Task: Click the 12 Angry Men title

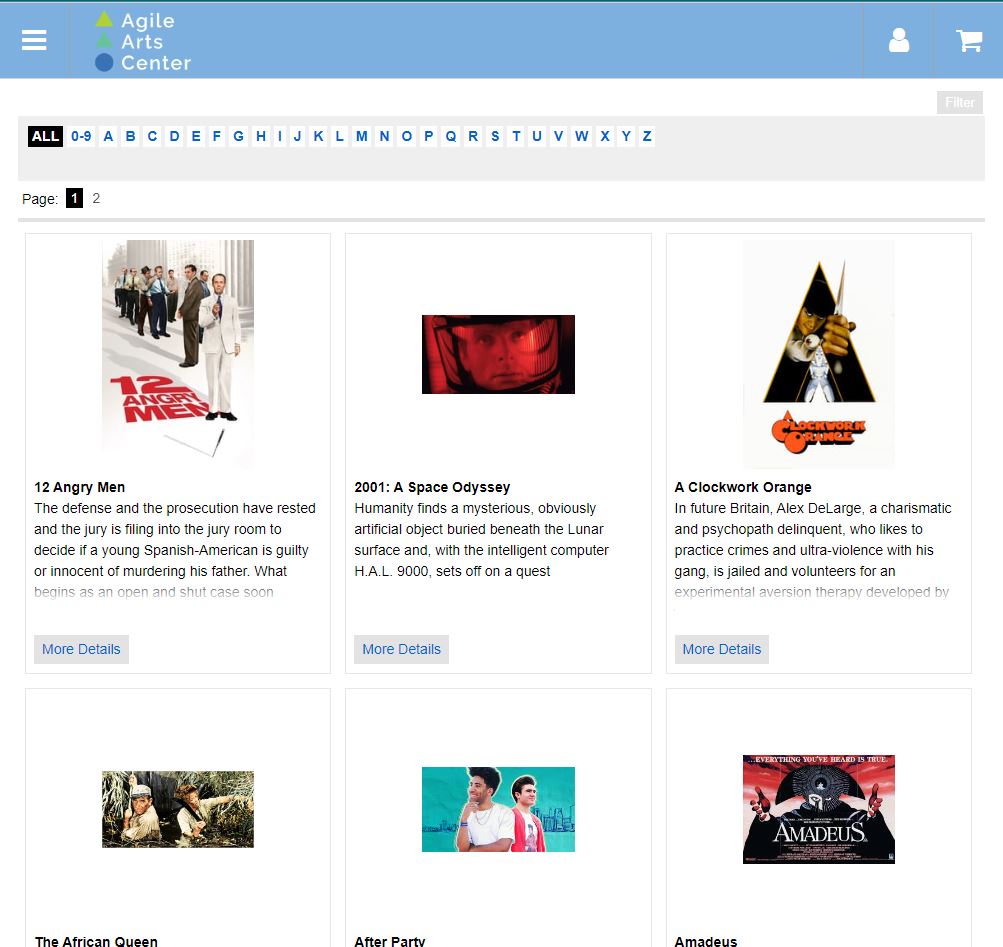Action: (79, 487)
